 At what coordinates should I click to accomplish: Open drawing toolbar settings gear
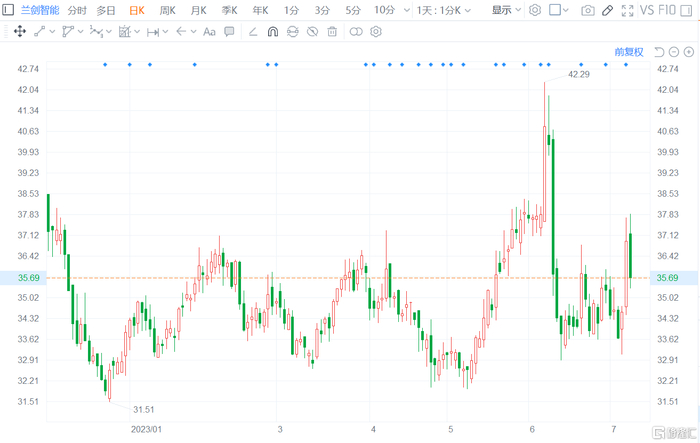pyautogui.click(x=376, y=31)
